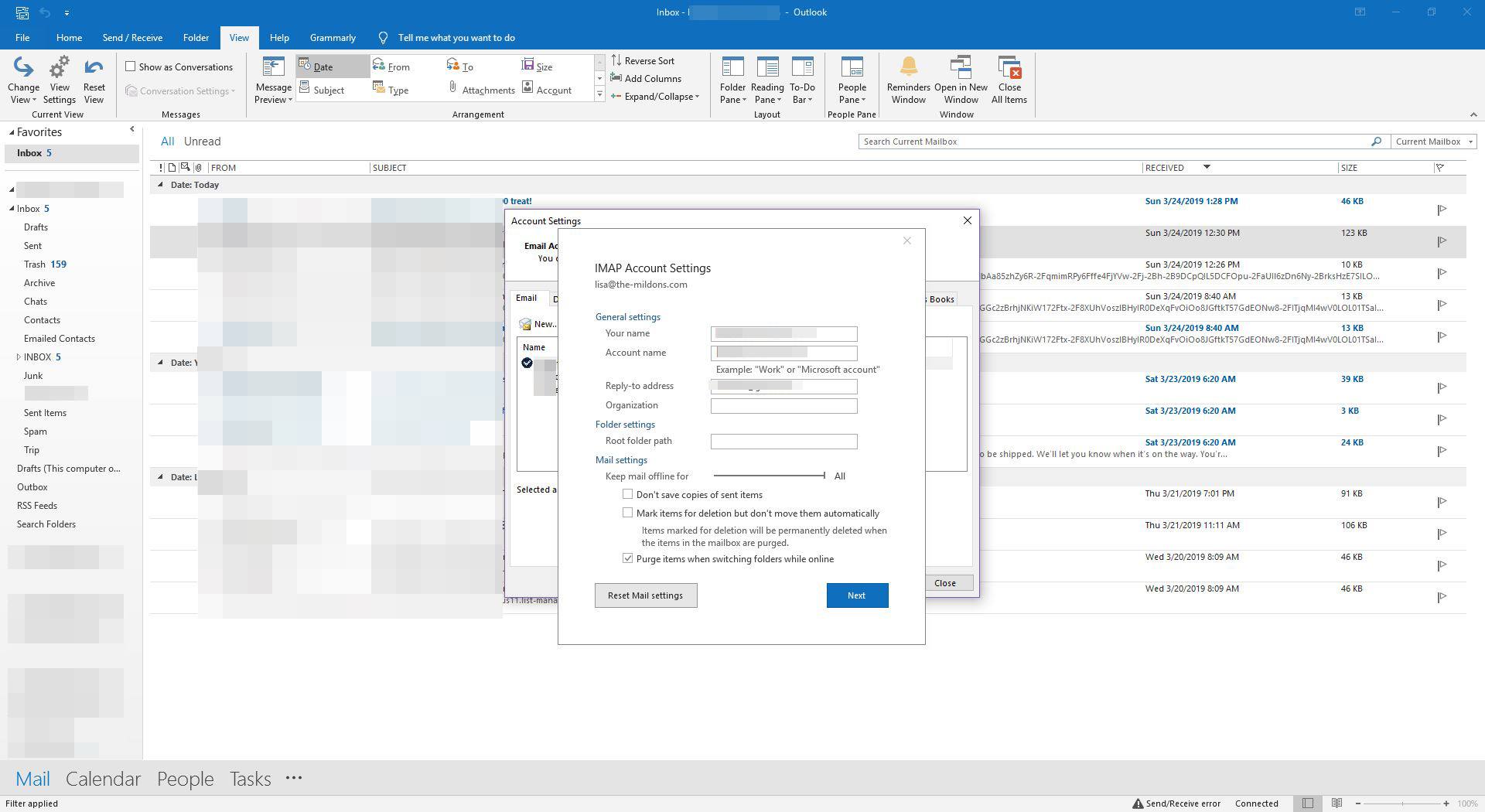Switch to normal view in status bar
This screenshot has height=812, width=1485.
point(1307,803)
